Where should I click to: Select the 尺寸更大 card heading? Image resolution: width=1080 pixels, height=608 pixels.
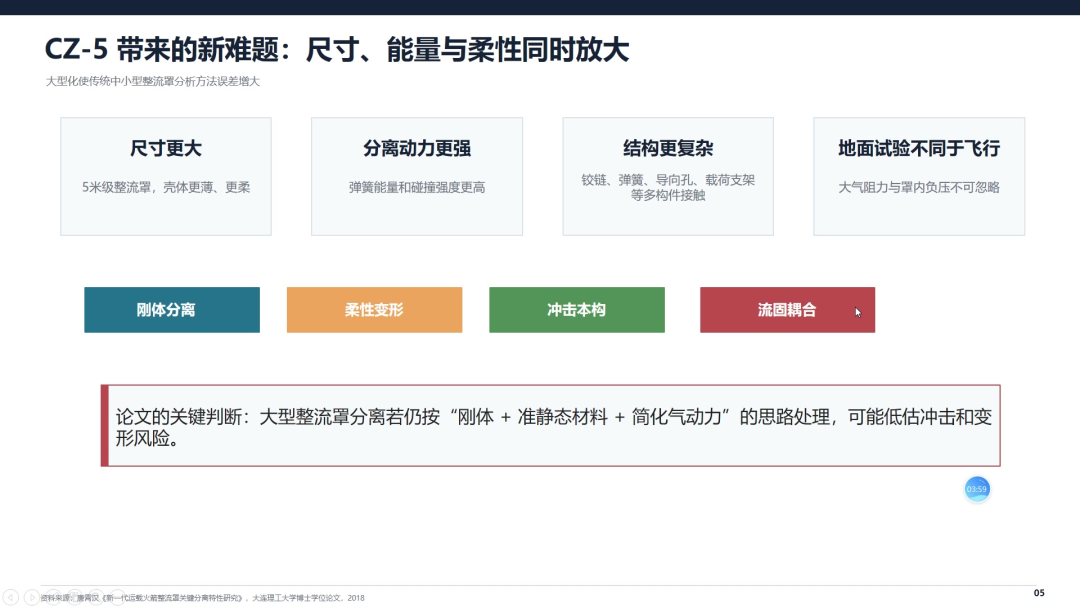pyautogui.click(x=166, y=148)
